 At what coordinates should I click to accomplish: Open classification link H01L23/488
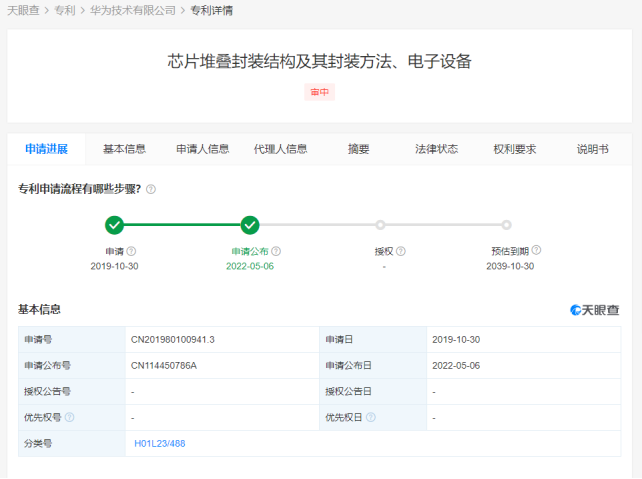coord(160,443)
